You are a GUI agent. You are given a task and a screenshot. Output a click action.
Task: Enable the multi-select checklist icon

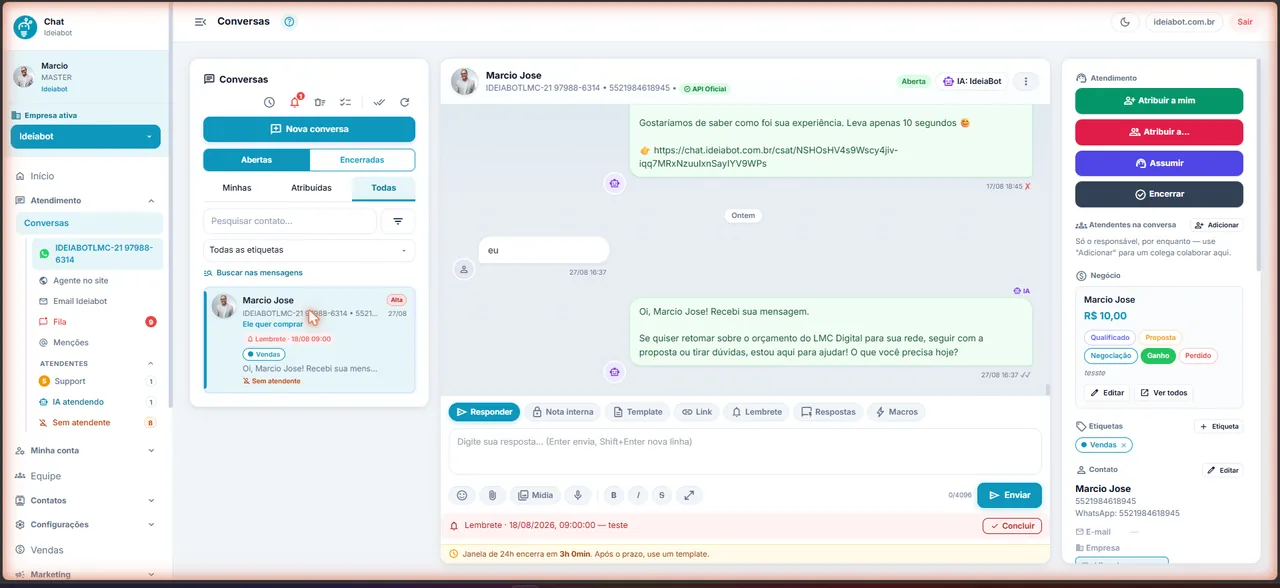click(346, 102)
